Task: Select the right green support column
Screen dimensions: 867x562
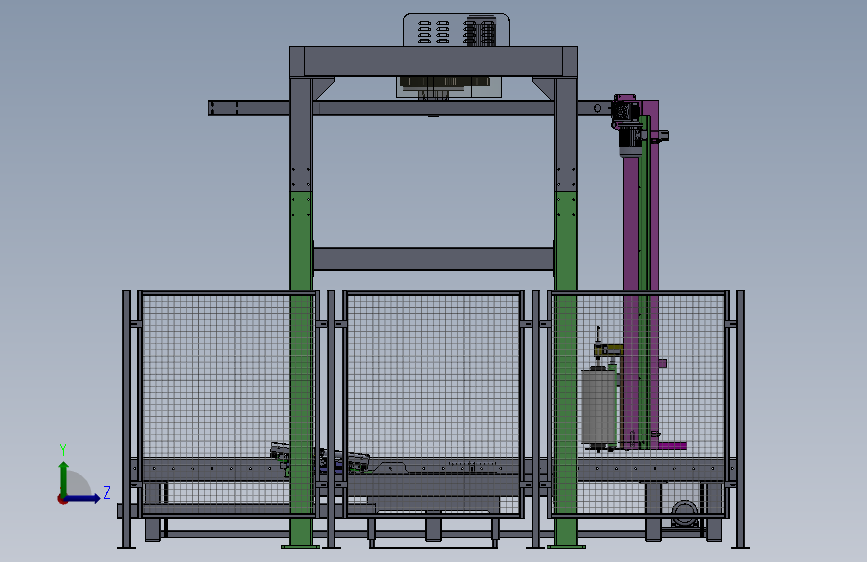Action: tap(566, 369)
